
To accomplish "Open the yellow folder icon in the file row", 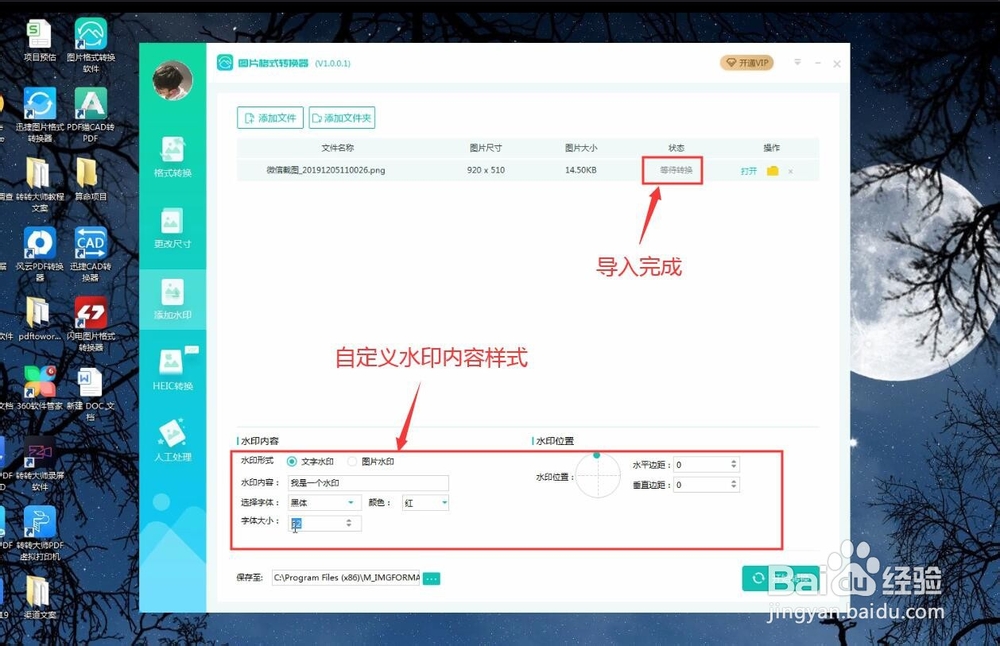I will [x=772, y=170].
